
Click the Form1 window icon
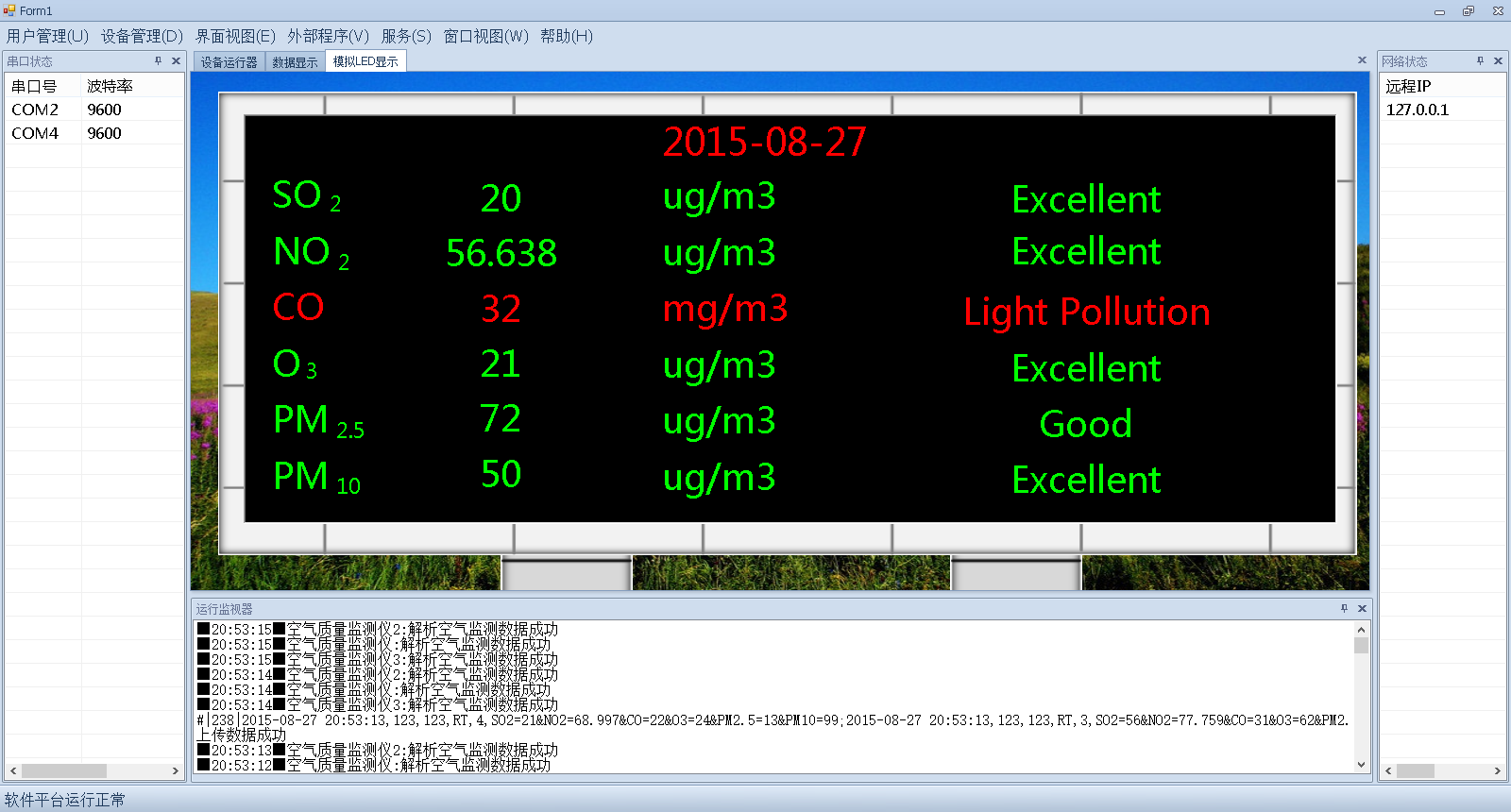point(9,10)
